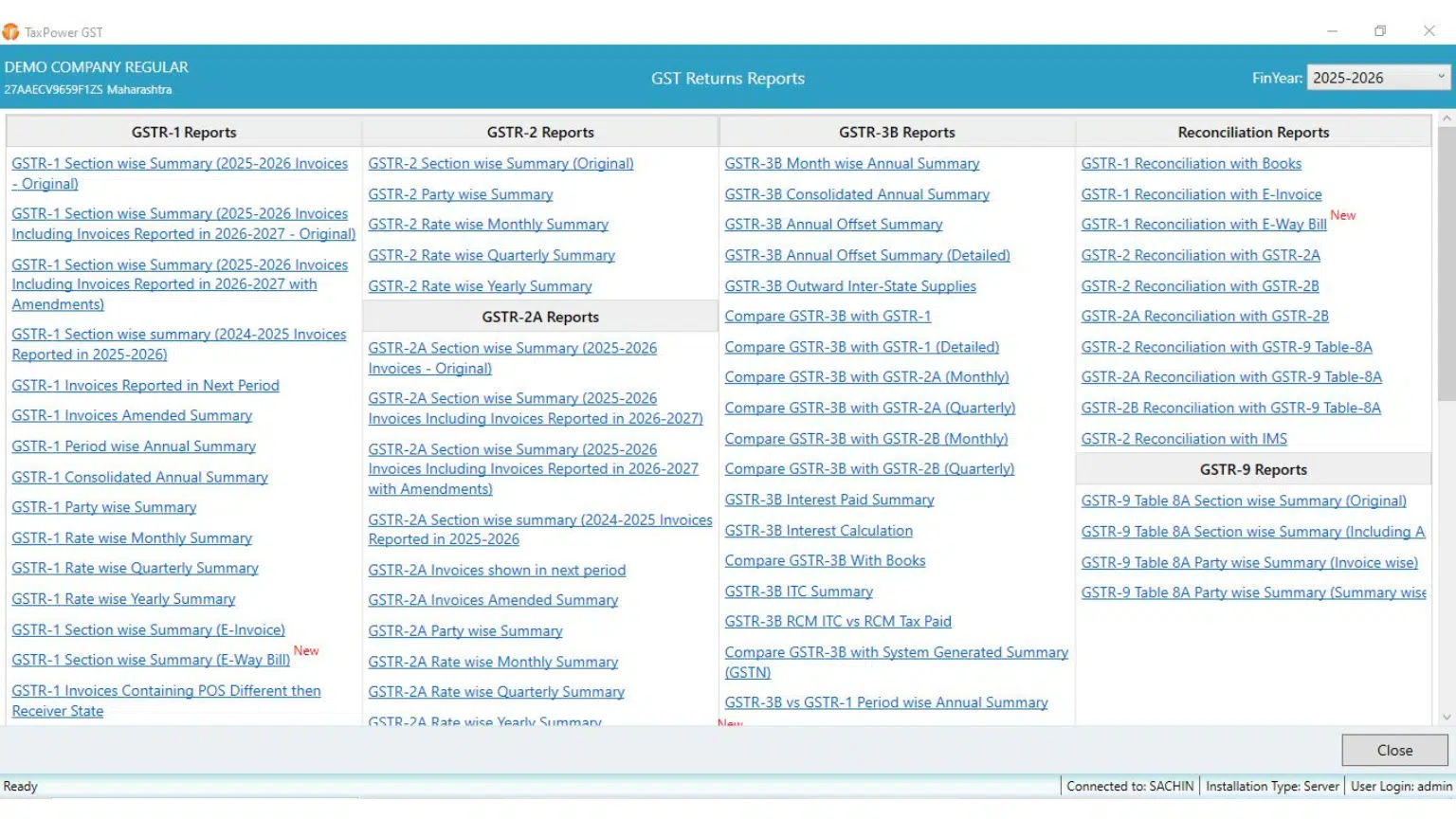Open GSTR-3B Consolidated Annual Summary
This screenshot has width=1456, height=819.
tap(857, 194)
